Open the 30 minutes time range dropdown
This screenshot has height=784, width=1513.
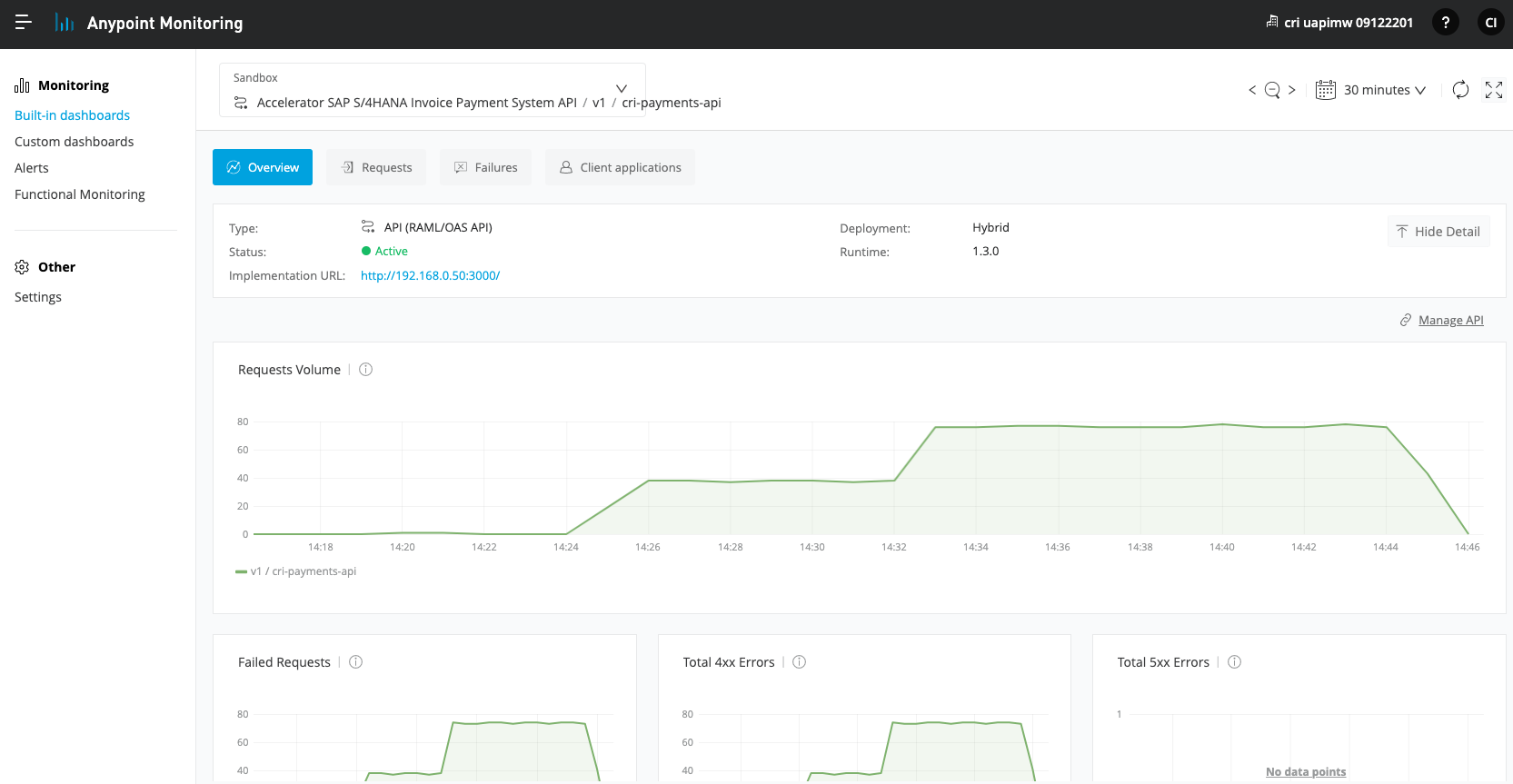coord(1385,90)
